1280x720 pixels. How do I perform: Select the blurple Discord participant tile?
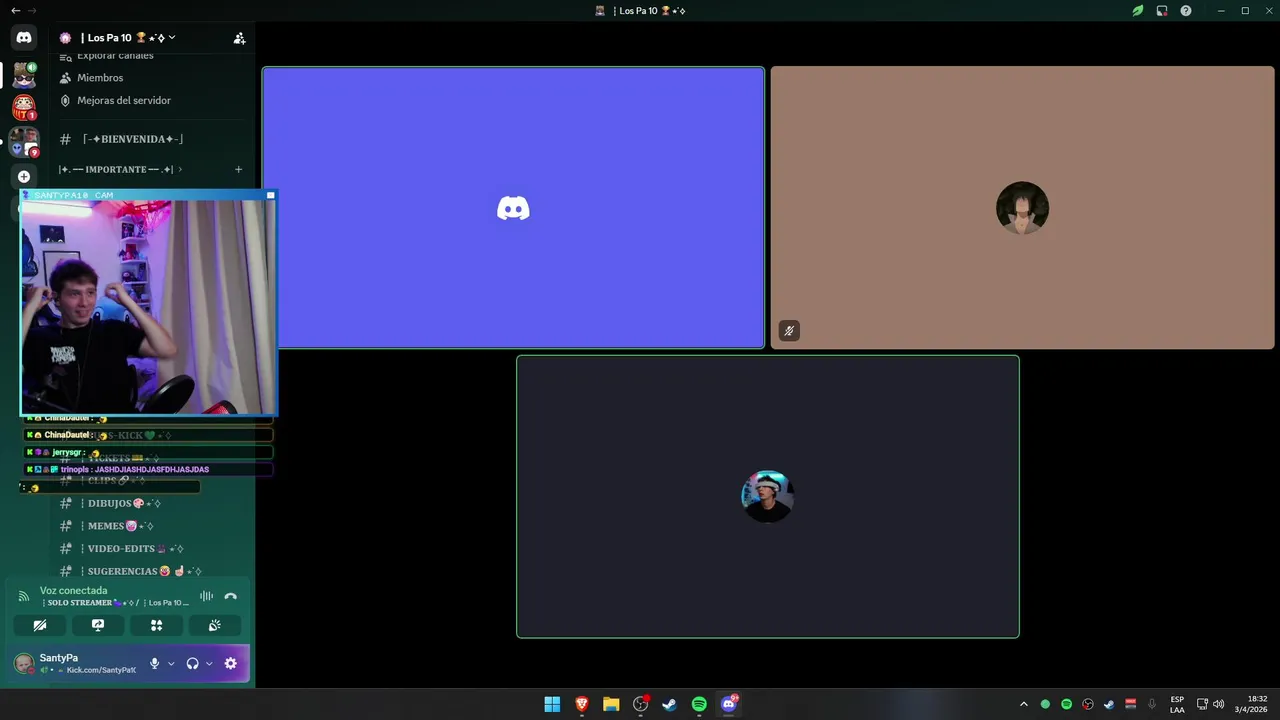[513, 208]
